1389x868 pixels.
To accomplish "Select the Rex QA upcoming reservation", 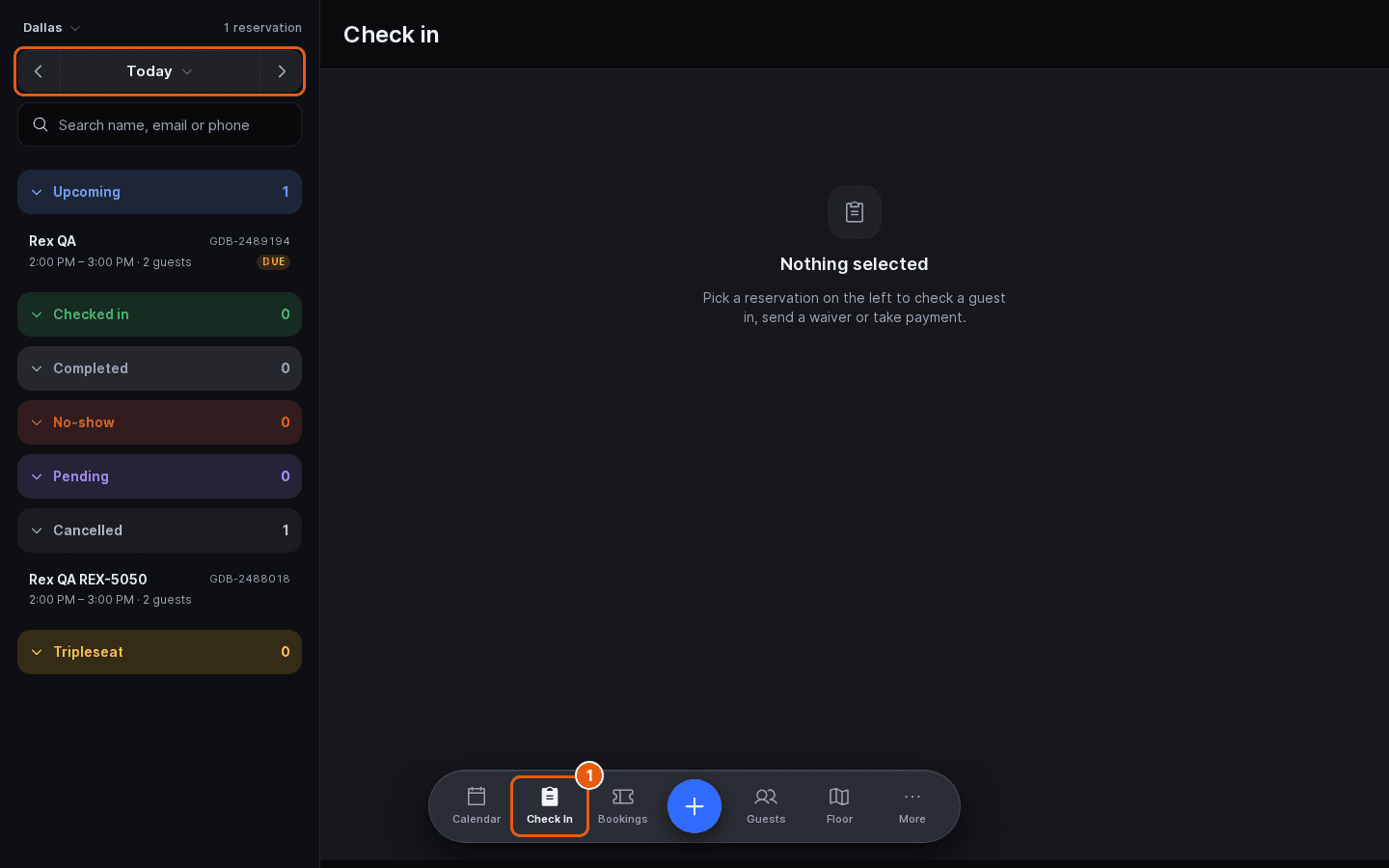I will [159, 251].
